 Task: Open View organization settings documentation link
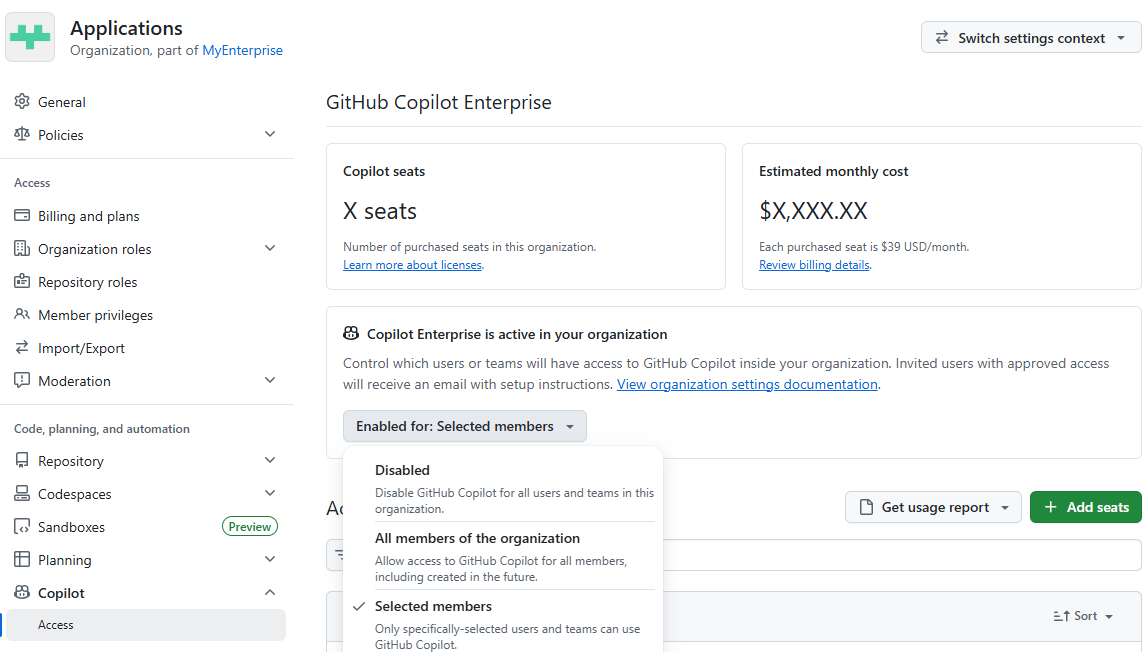coord(747,384)
